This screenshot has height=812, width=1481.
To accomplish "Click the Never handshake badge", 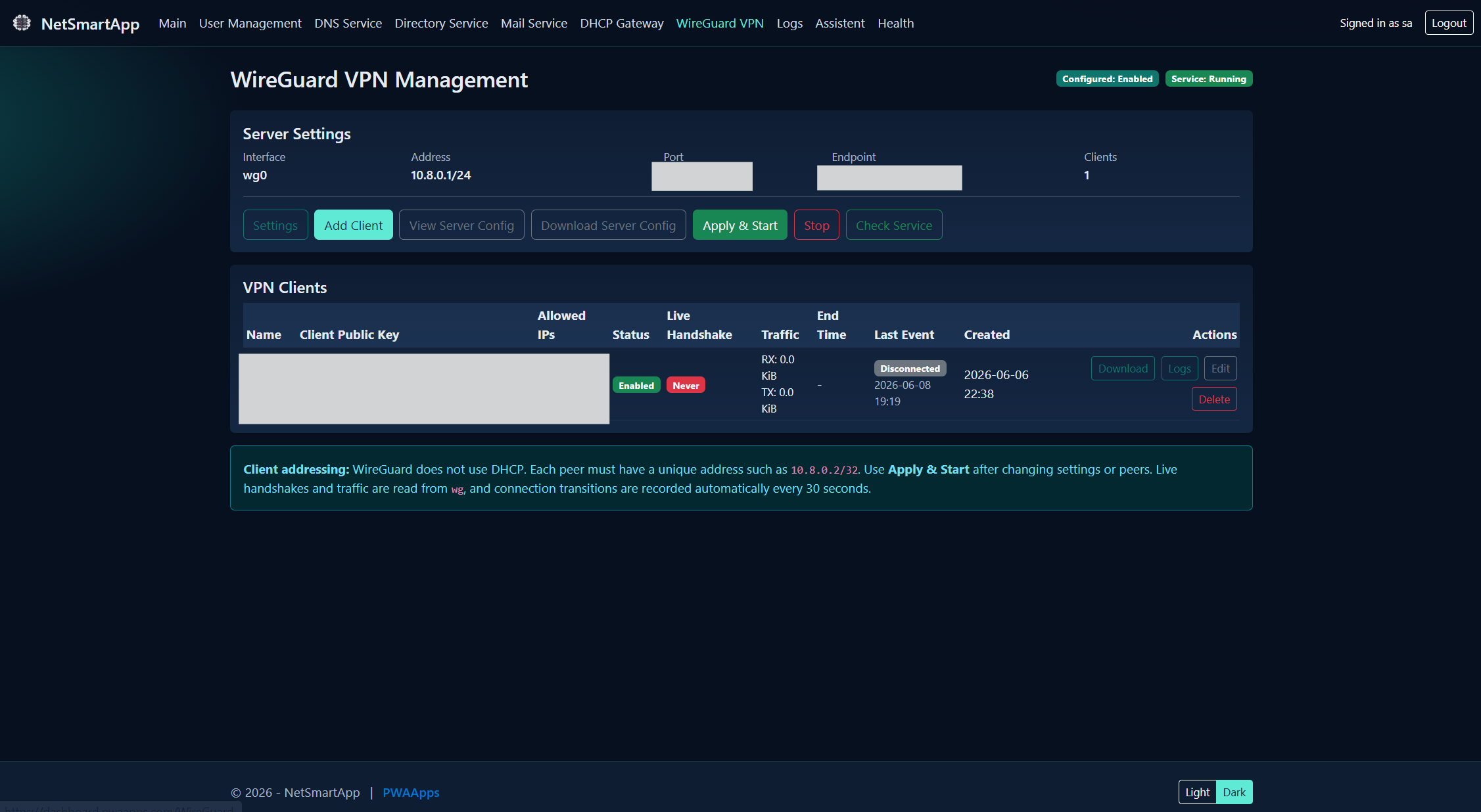I will pos(686,386).
